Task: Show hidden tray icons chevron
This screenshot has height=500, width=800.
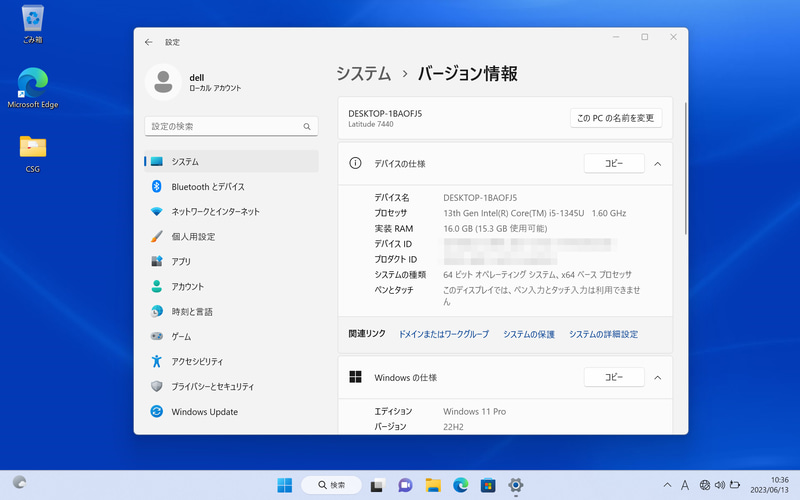Action: tap(667, 485)
